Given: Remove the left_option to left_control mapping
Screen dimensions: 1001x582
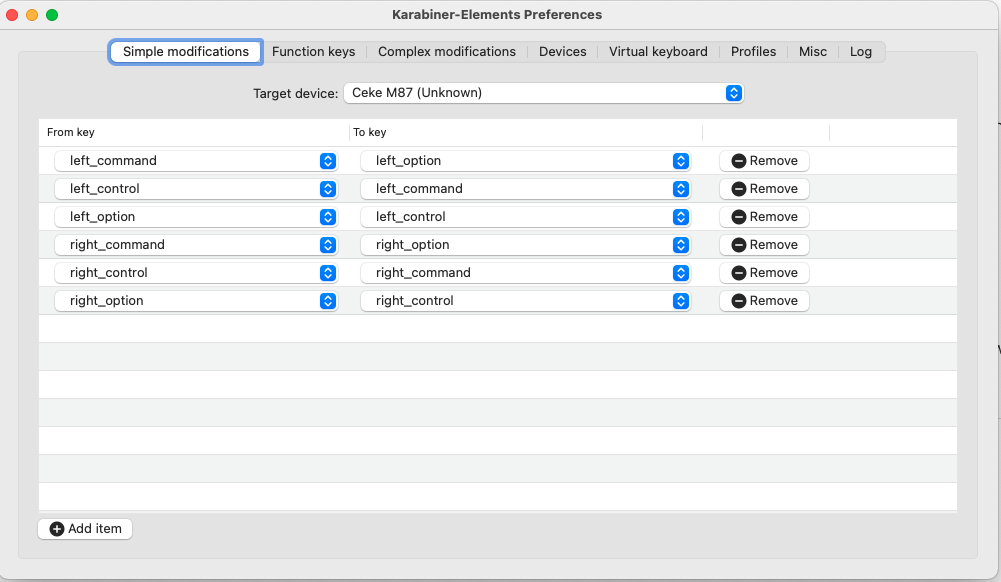Looking at the screenshot, I should (x=764, y=217).
